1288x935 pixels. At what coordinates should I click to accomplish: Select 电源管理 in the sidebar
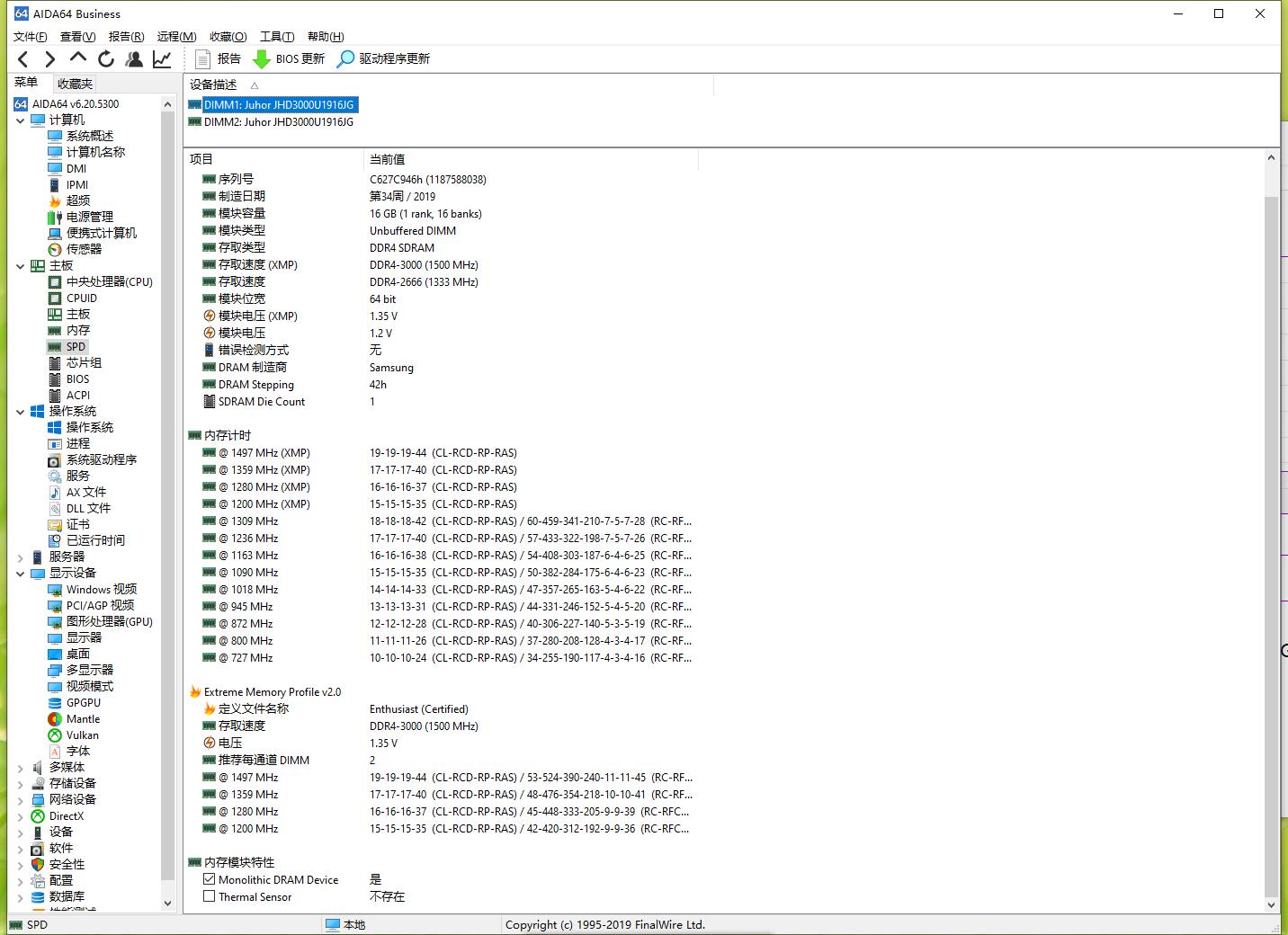[89, 217]
